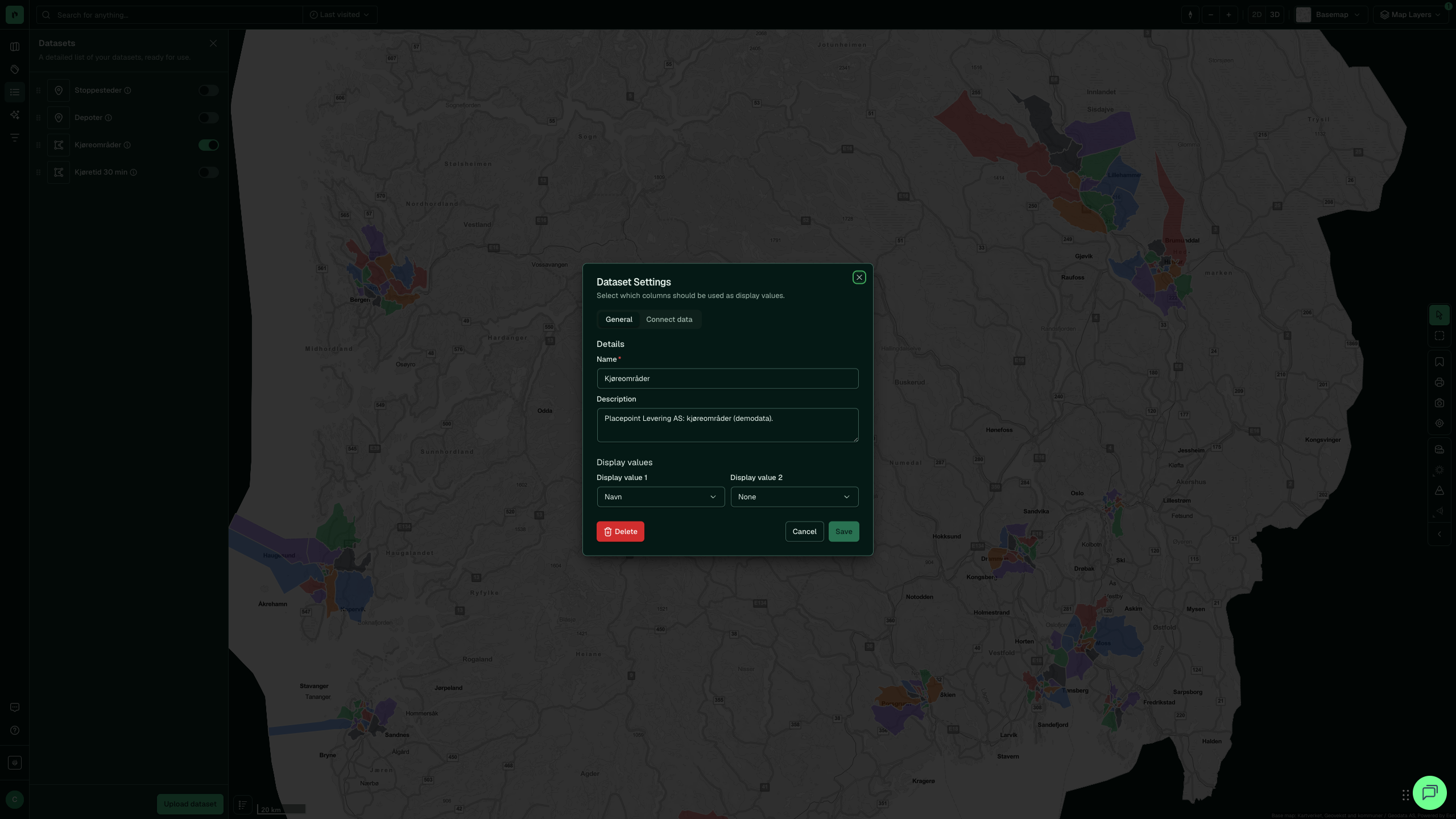Click the info icon next to Kjøretid 30 min
1456x819 pixels.
[133, 172]
